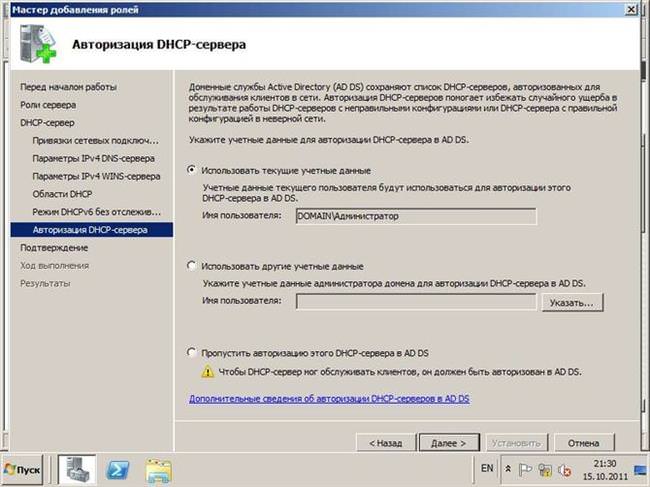Click the Результаты step
The image size is (650, 487).
point(45,283)
